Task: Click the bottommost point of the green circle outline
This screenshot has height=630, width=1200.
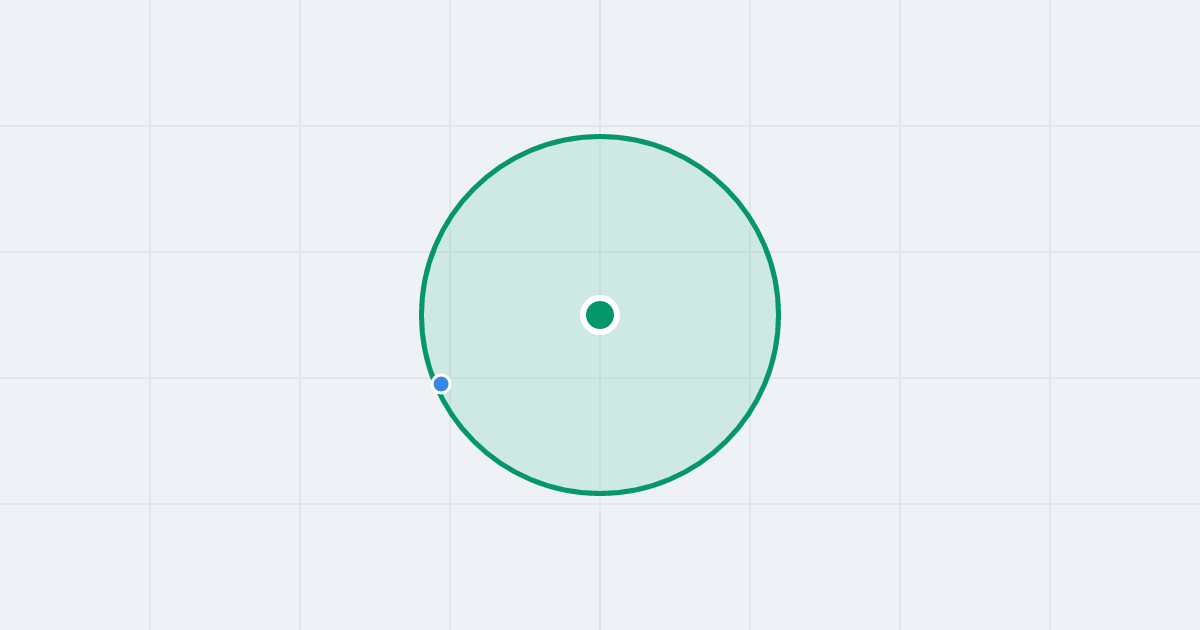Action: [x=600, y=493]
